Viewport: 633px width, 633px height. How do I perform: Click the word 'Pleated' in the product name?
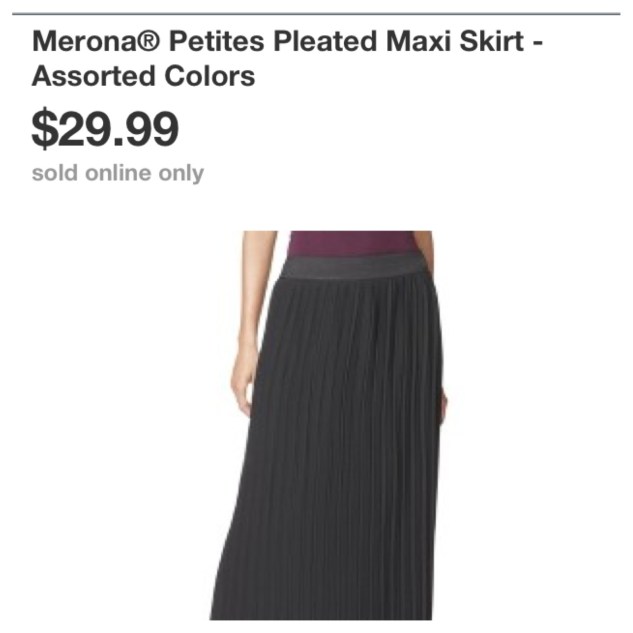(x=325, y=41)
